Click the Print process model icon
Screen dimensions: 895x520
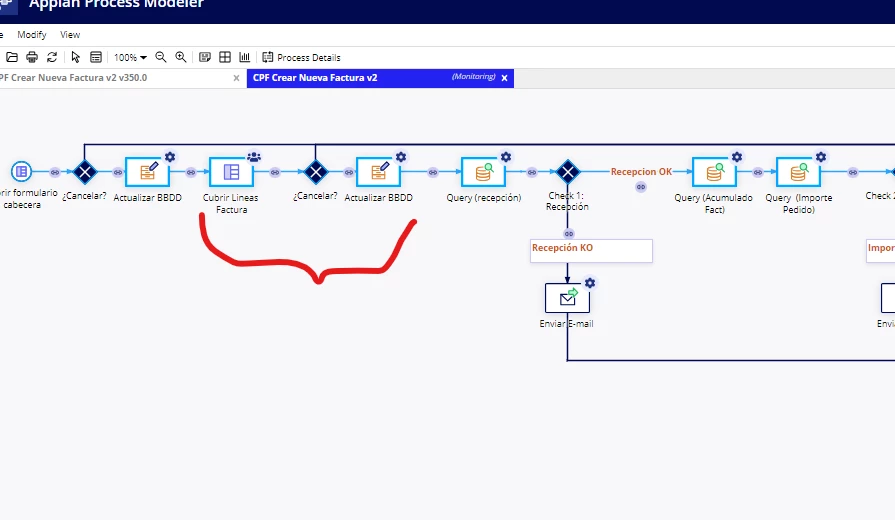pyautogui.click(x=32, y=57)
